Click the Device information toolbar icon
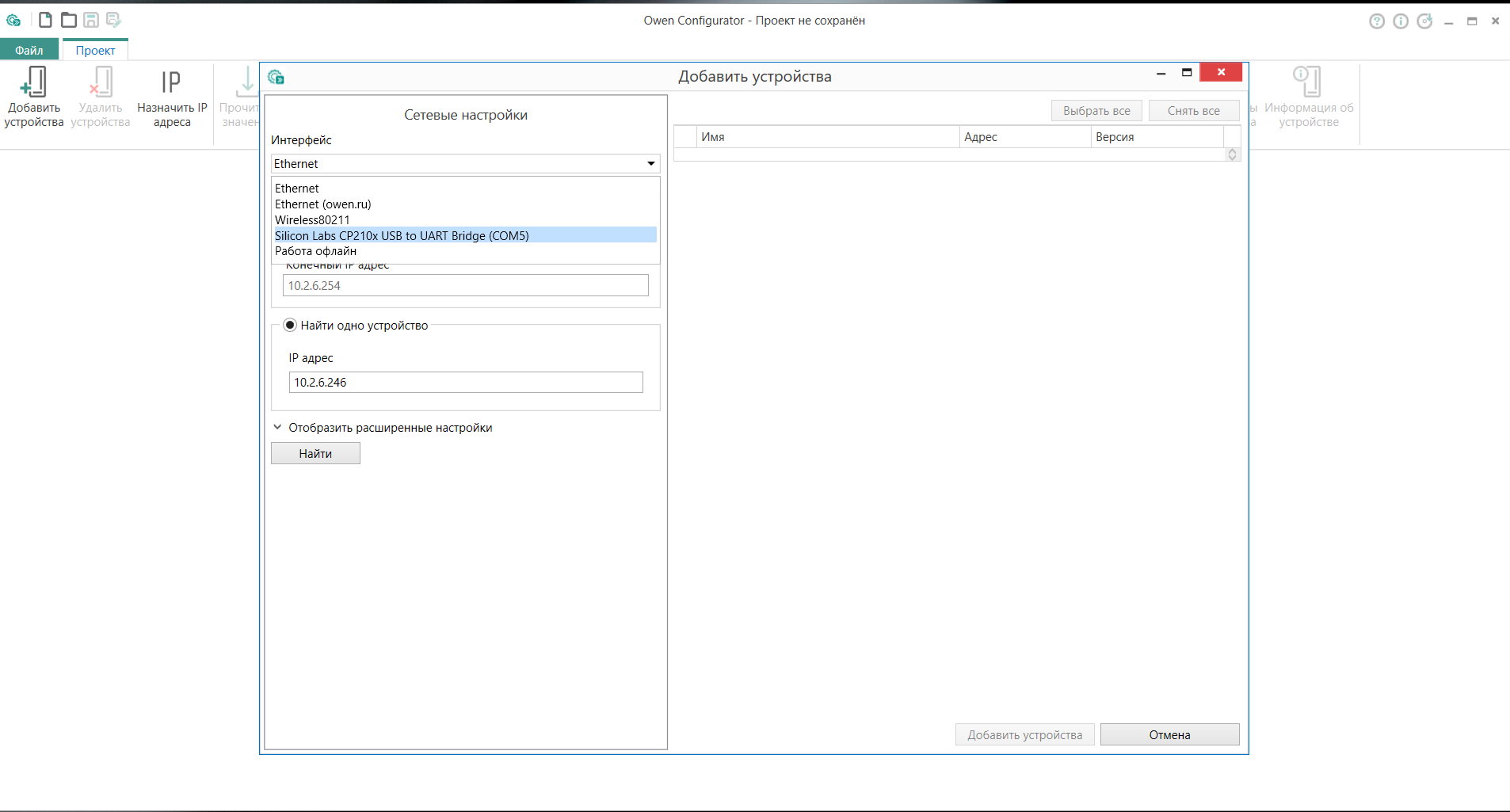This screenshot has width=1510, height=812. (1308, 97)
